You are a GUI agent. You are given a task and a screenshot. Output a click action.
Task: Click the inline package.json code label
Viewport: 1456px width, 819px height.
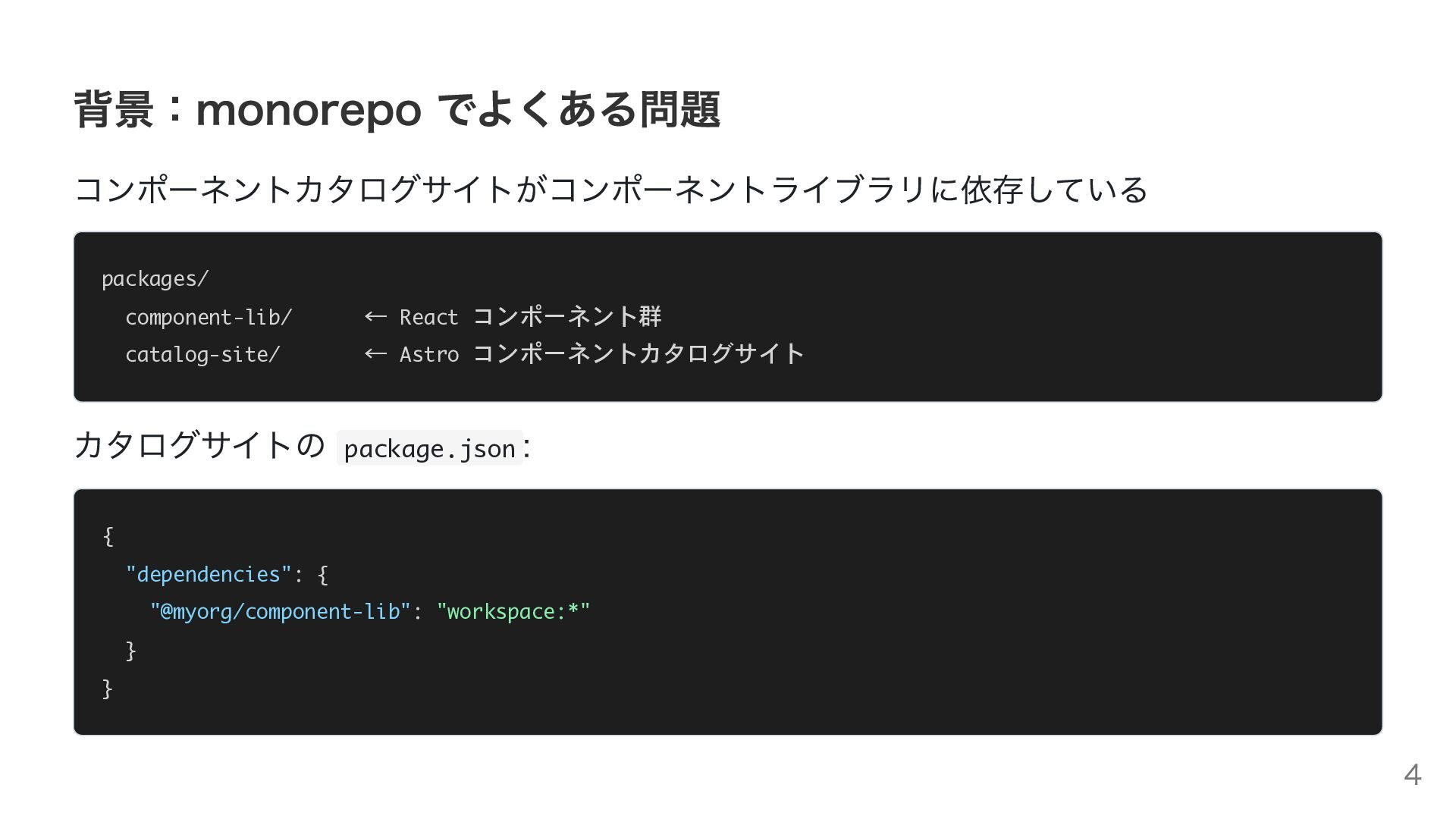[430, 448]
